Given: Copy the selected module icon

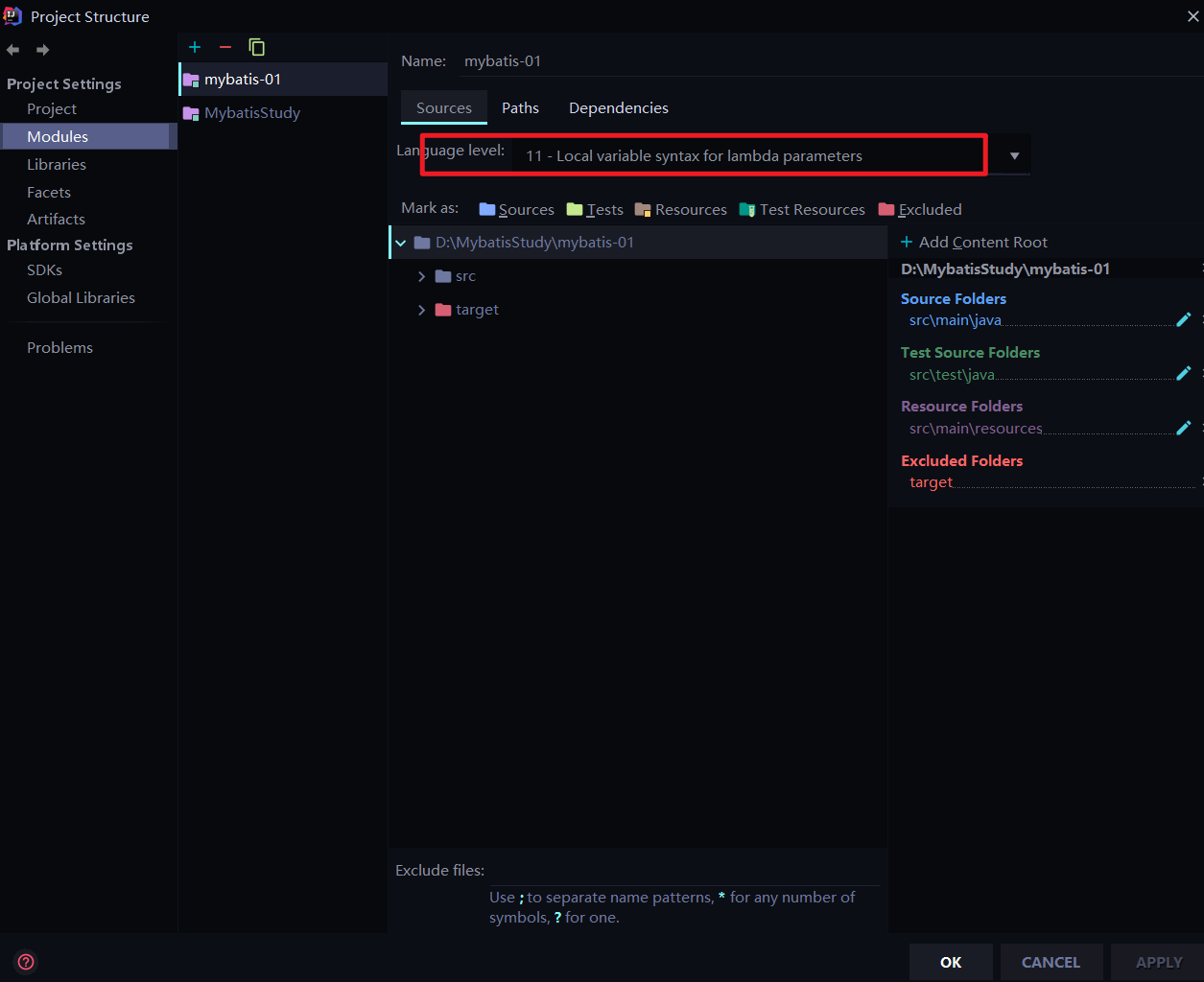Looking at the screenshot, I should 256,47.
